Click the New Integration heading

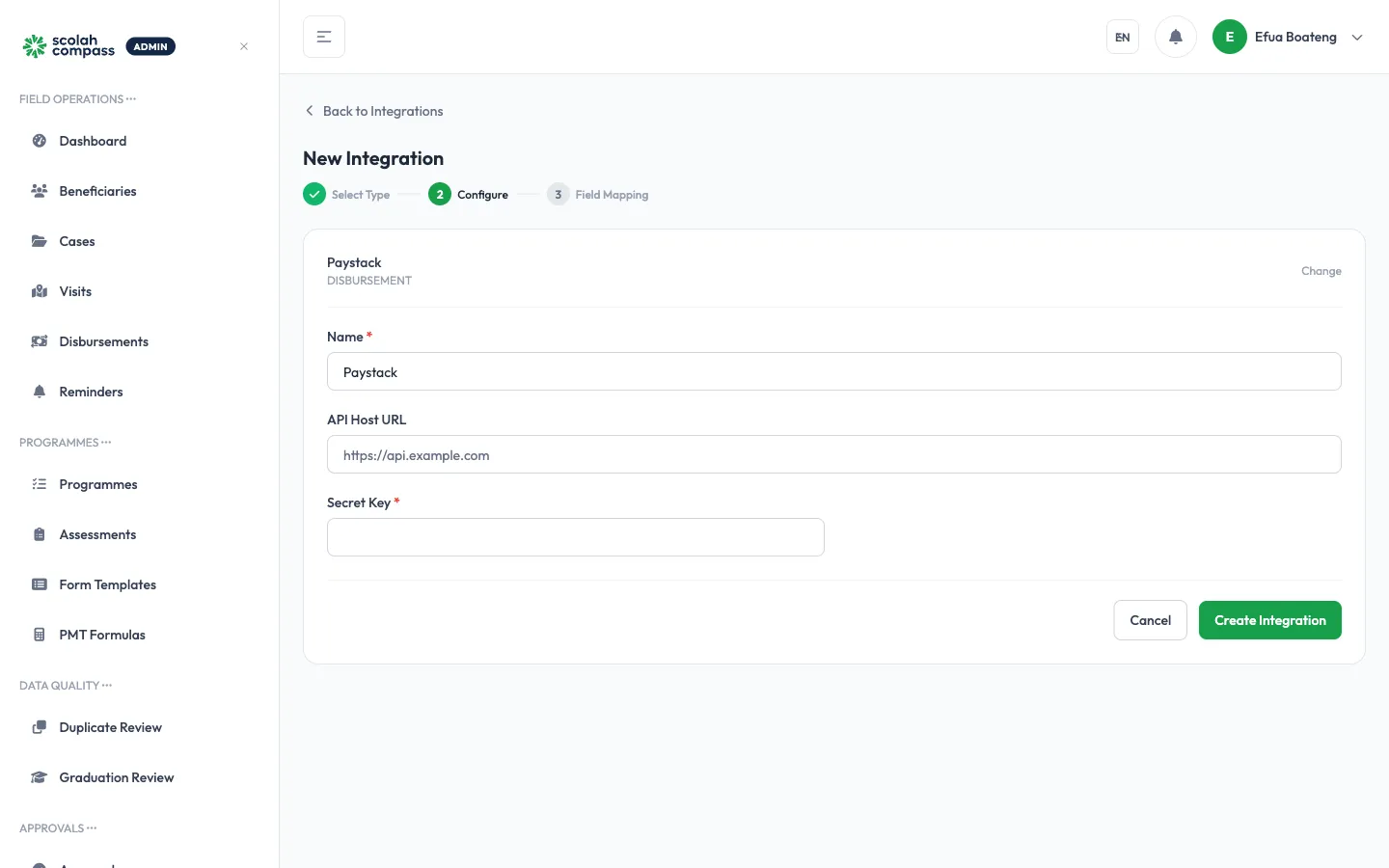tap(373, 158)
